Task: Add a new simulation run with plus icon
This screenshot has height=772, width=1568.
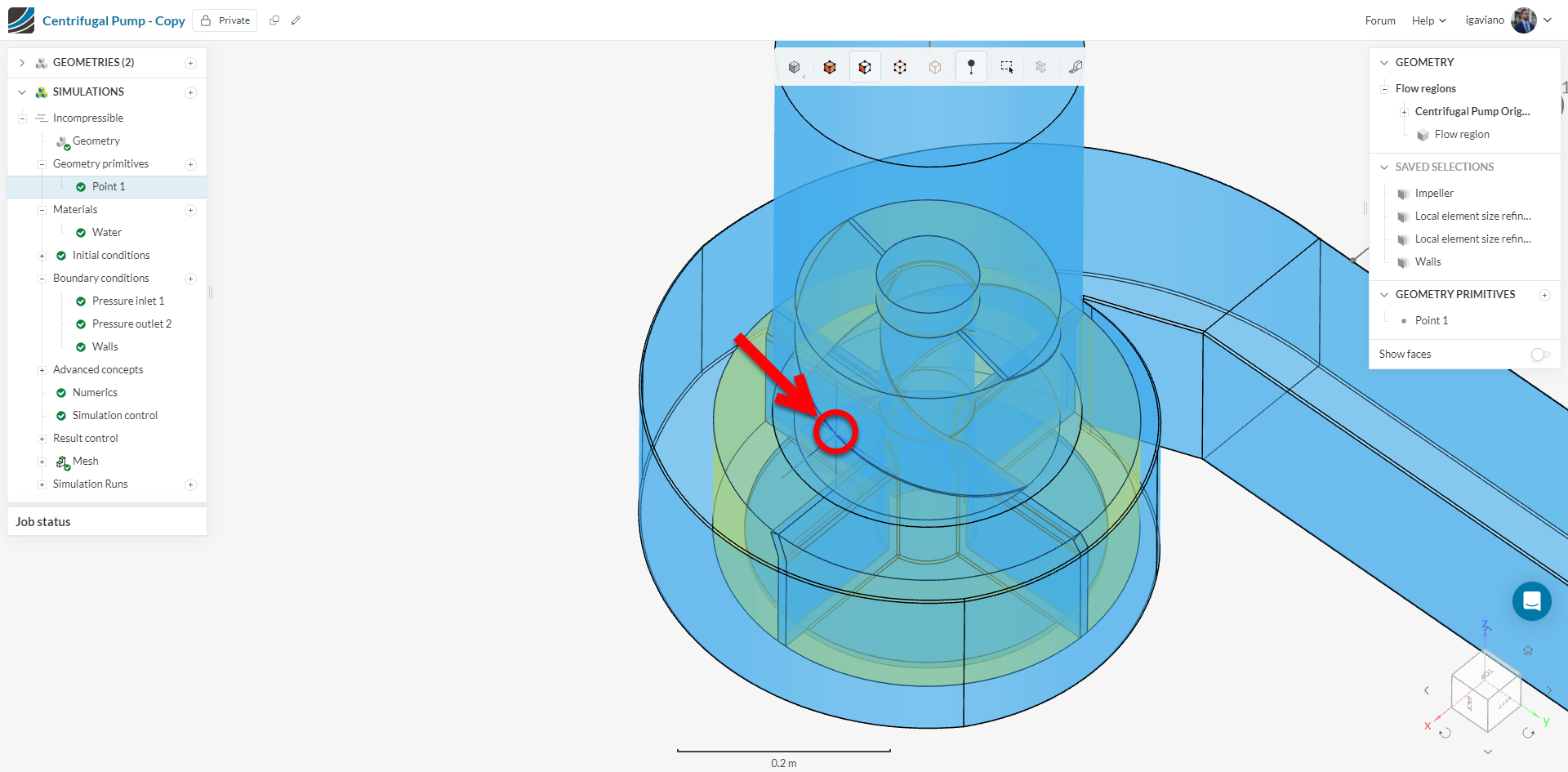Action: pyautogui.click(x=190, y=484)
